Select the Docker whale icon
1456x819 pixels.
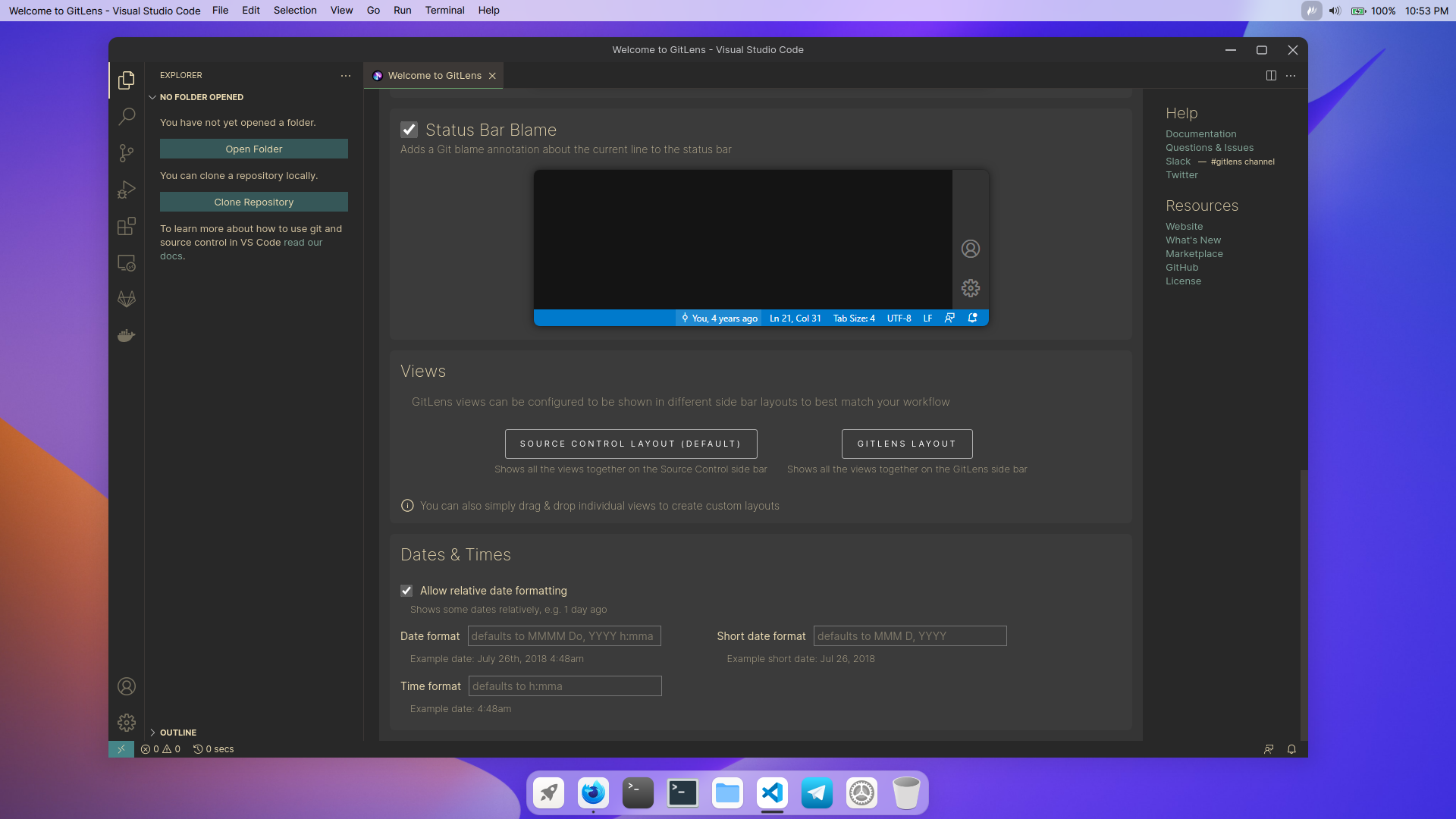126,334
